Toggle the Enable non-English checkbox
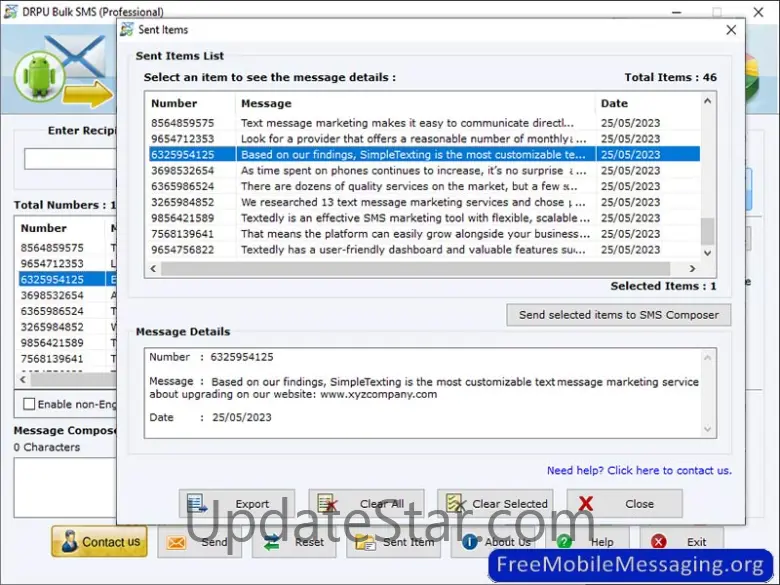 (28, 404)
